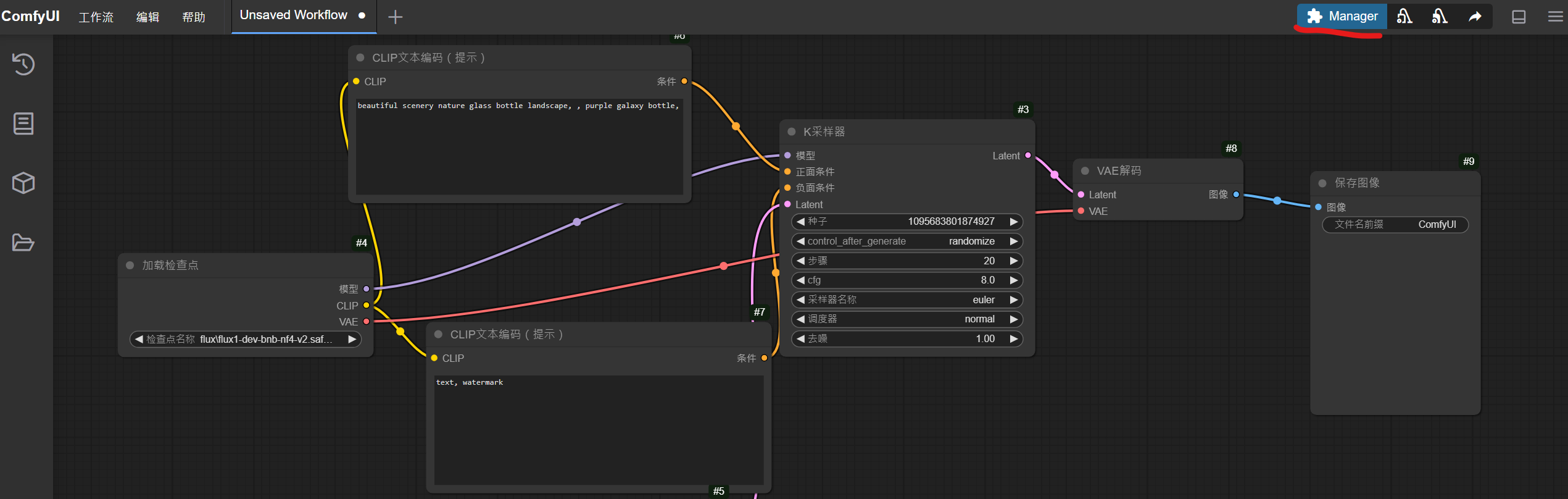1568x499 pixels.
Task: Click the #7 node badge
Action: pos(759,312)
